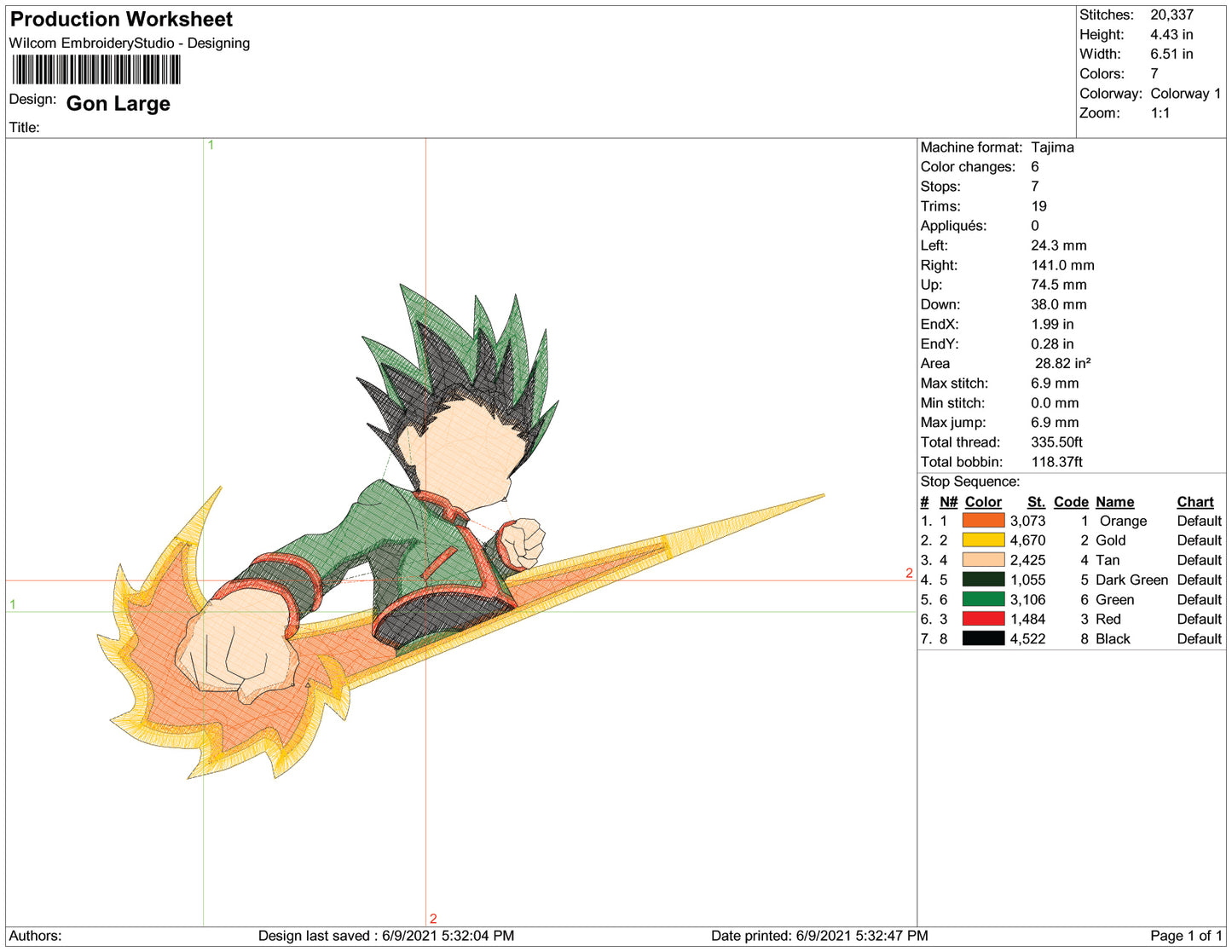Select the Red thread color swatch
This screenshot has width=1232, height=952.
(x=983, y=619)
